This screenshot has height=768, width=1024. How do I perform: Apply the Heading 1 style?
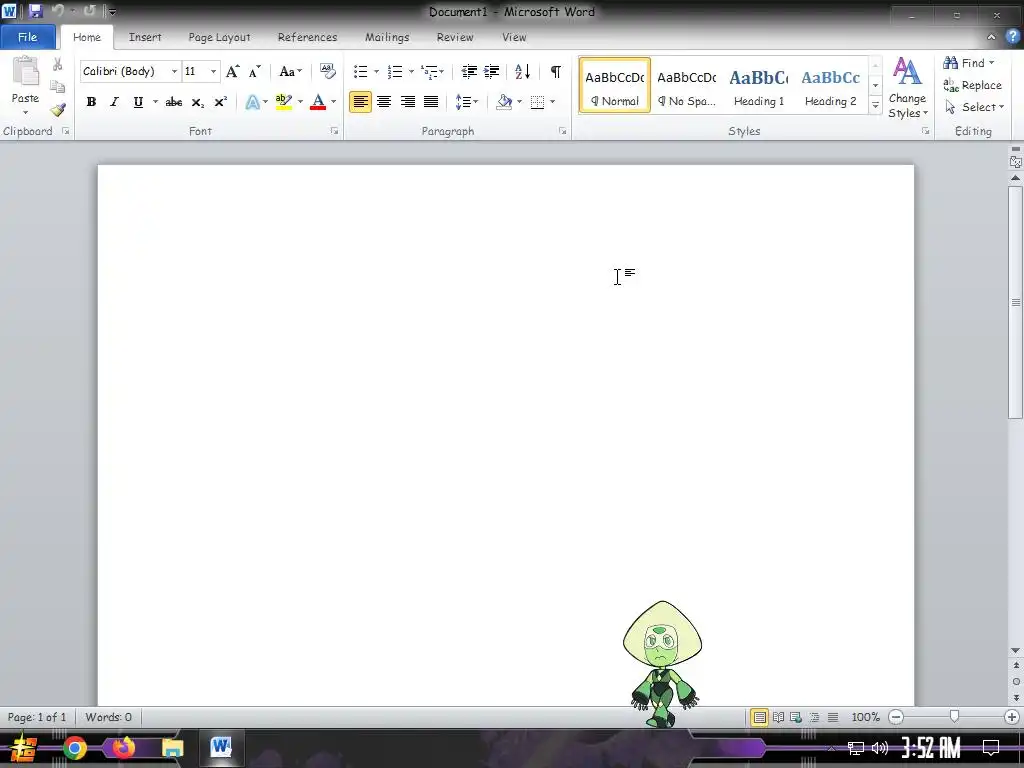click(x=759, y=86)
